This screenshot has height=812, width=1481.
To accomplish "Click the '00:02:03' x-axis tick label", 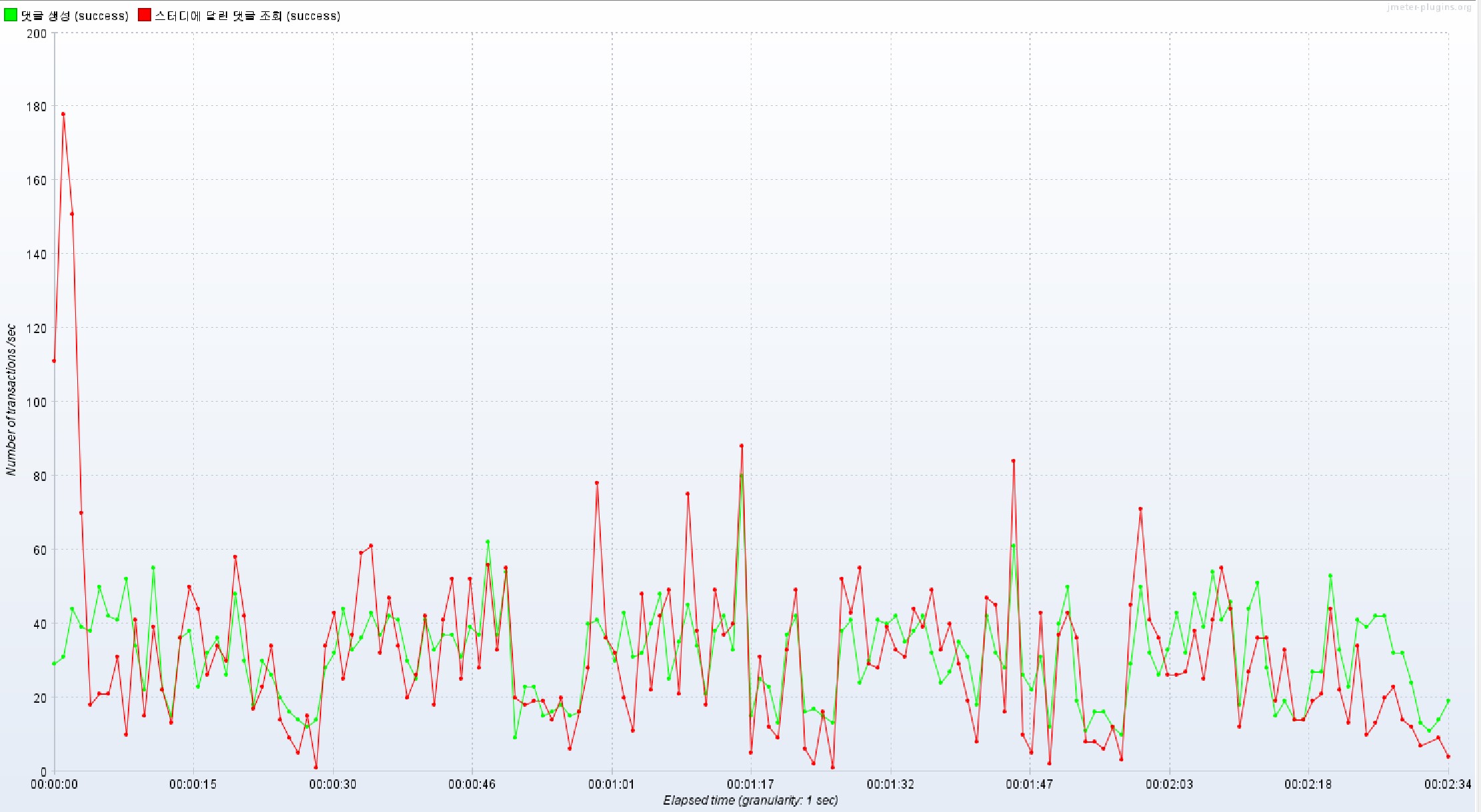I will coord(1169,784).
